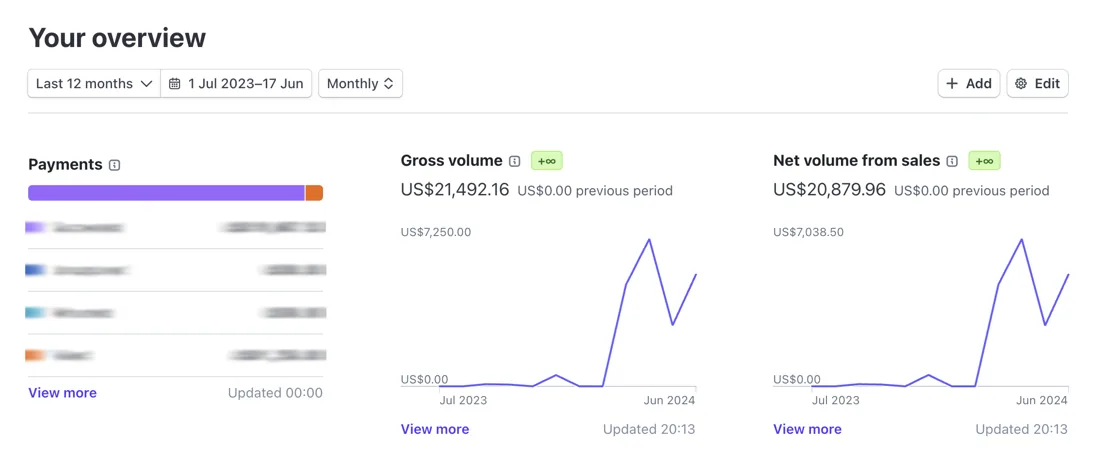This screenshot has height=476, width=1100.
Task: Click the Your overview title
Action: 117,37
